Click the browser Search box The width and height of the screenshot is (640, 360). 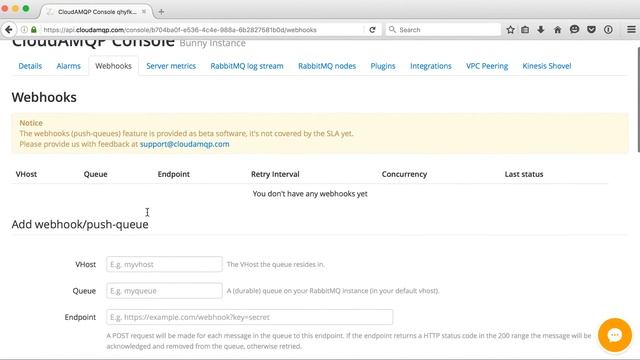(x=443, y=30)
